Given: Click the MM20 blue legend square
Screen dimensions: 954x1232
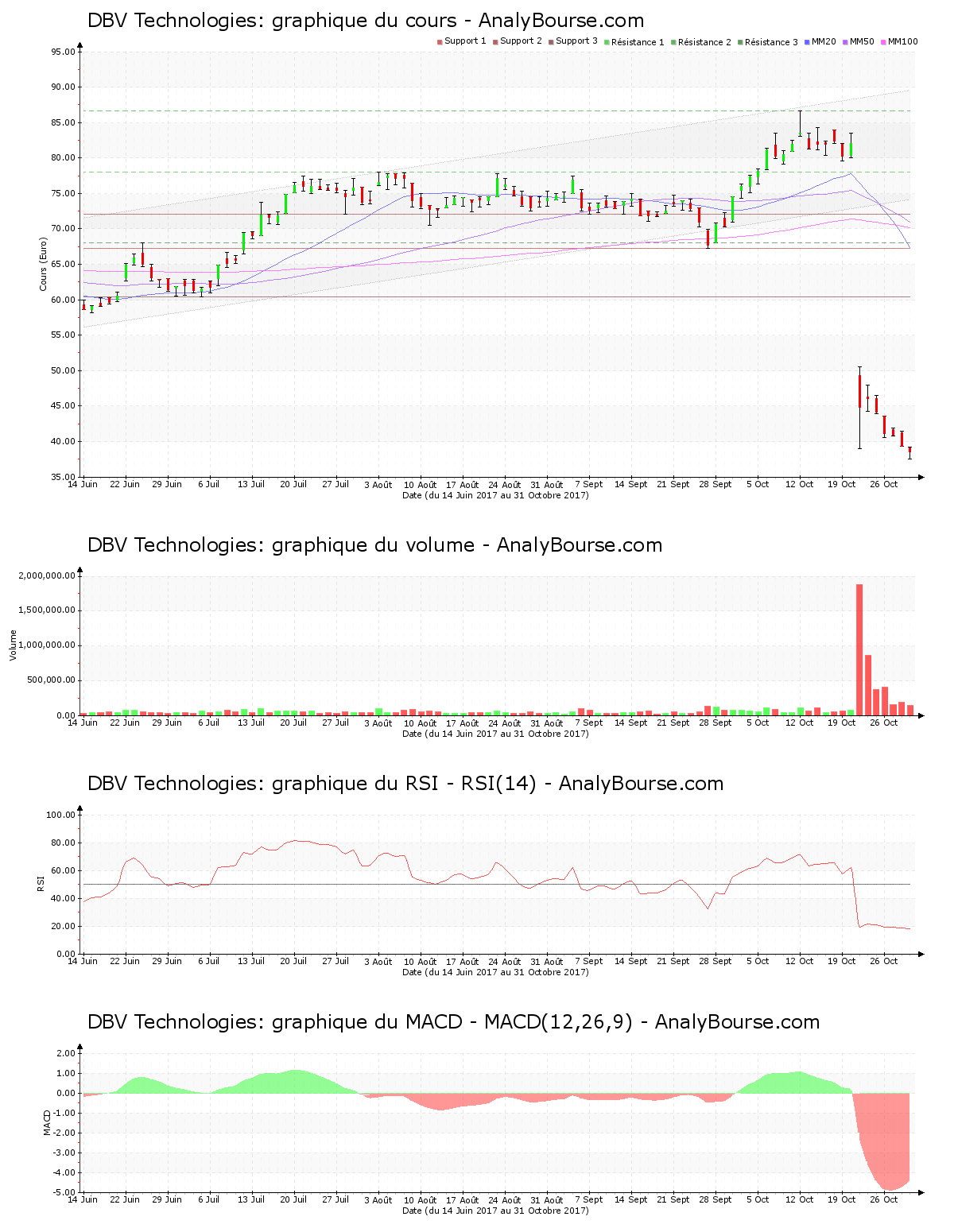Looking at the screenshot, I should (x=807, y=42).
